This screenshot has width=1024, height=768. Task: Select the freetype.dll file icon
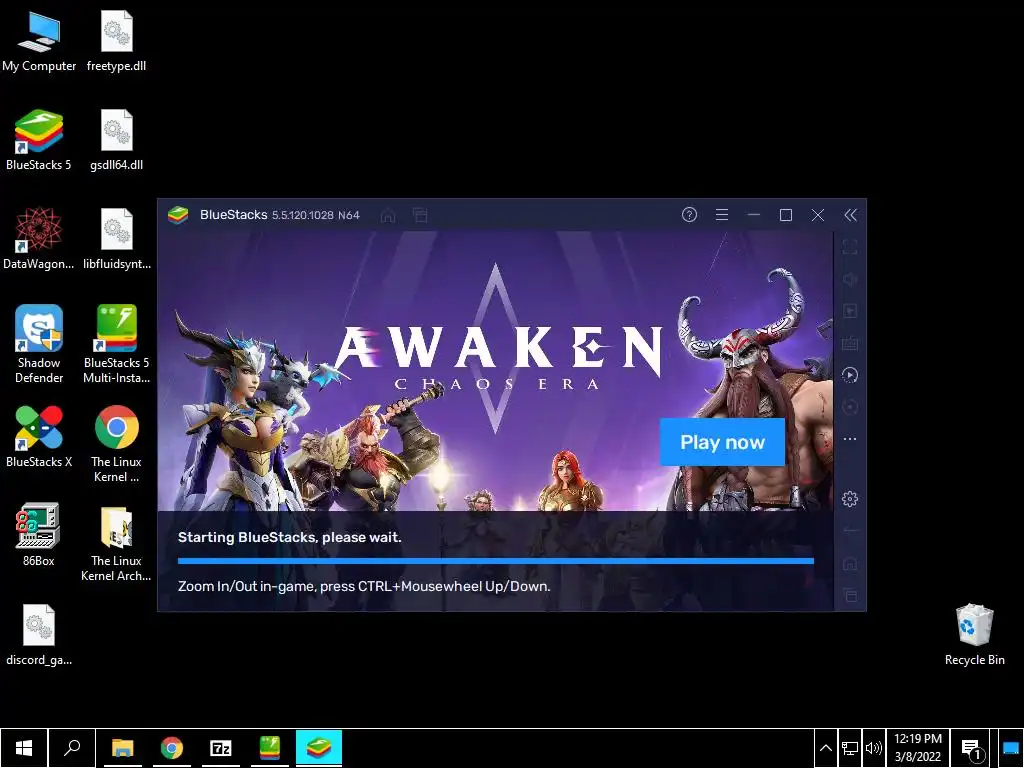click(116, 41)
